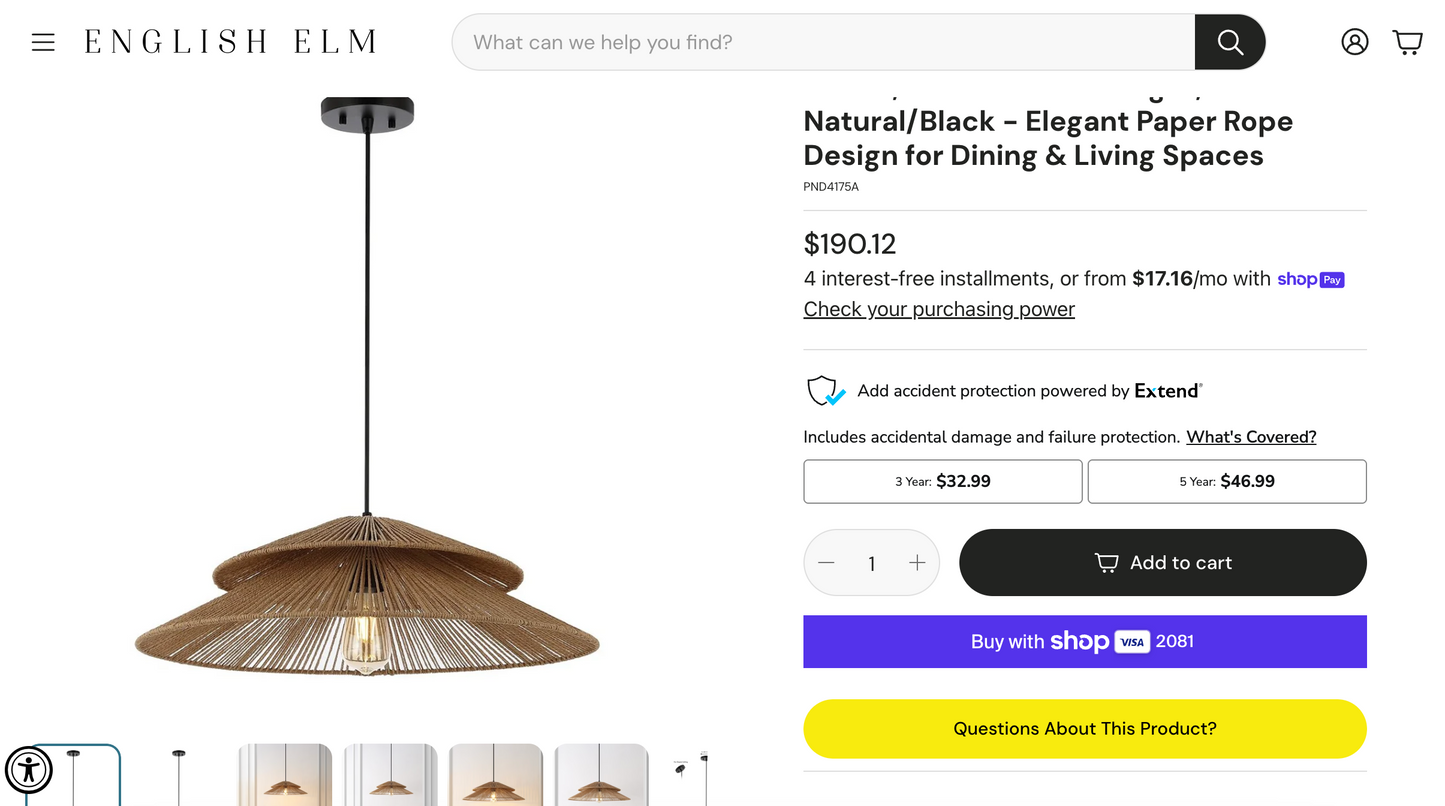Viewport: 1445px width, 806px height.
Task: Open Check your purchasing power link
Action: tap(938, 309)
